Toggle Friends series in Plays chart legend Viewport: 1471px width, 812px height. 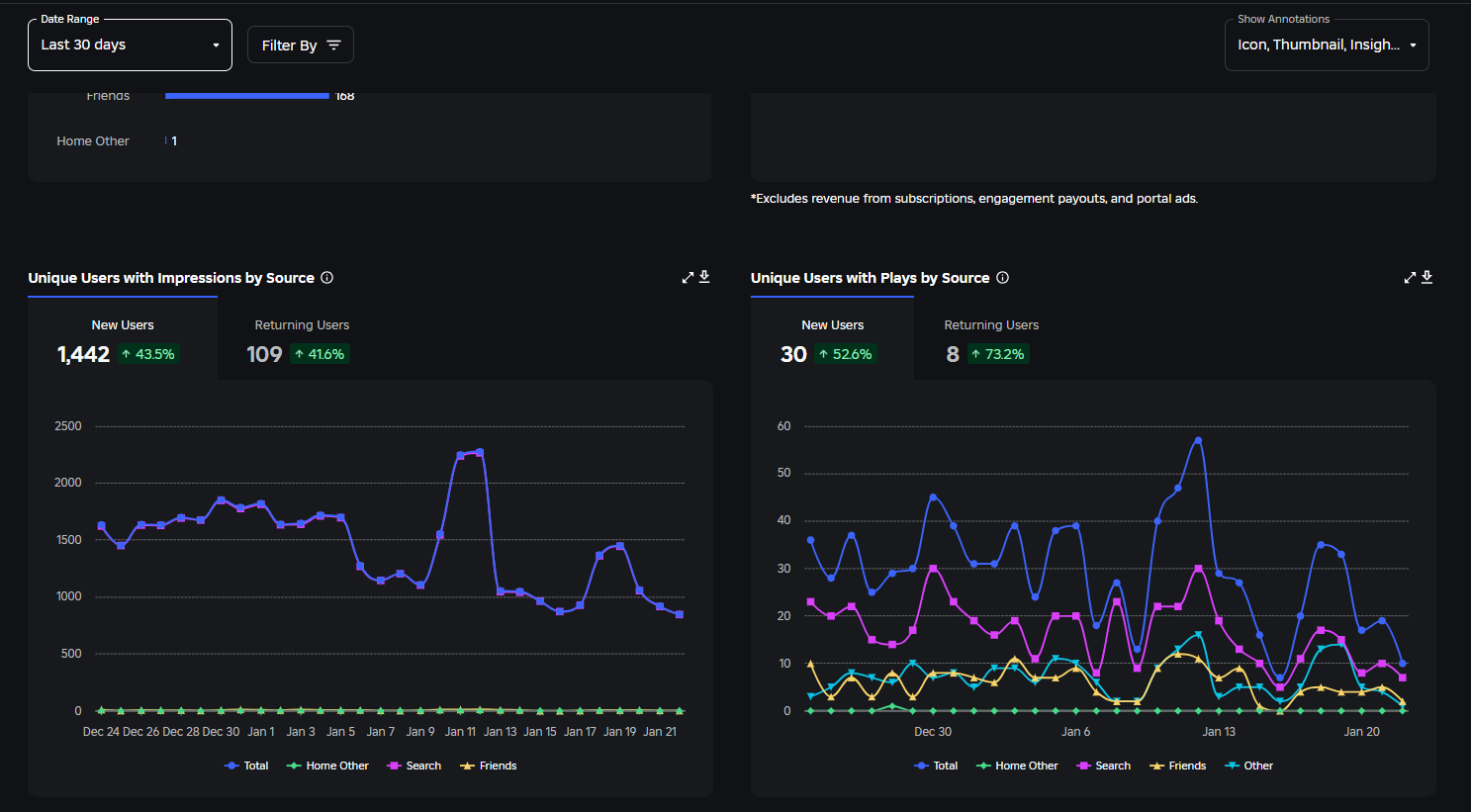point(1178,766)
